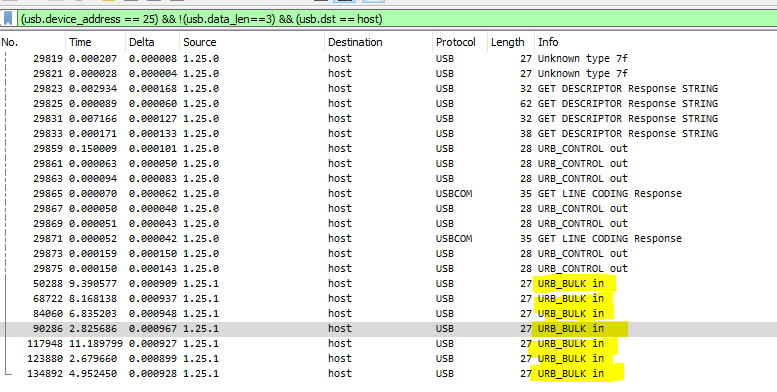
Task: Click the length value 38
Action: 526,133
